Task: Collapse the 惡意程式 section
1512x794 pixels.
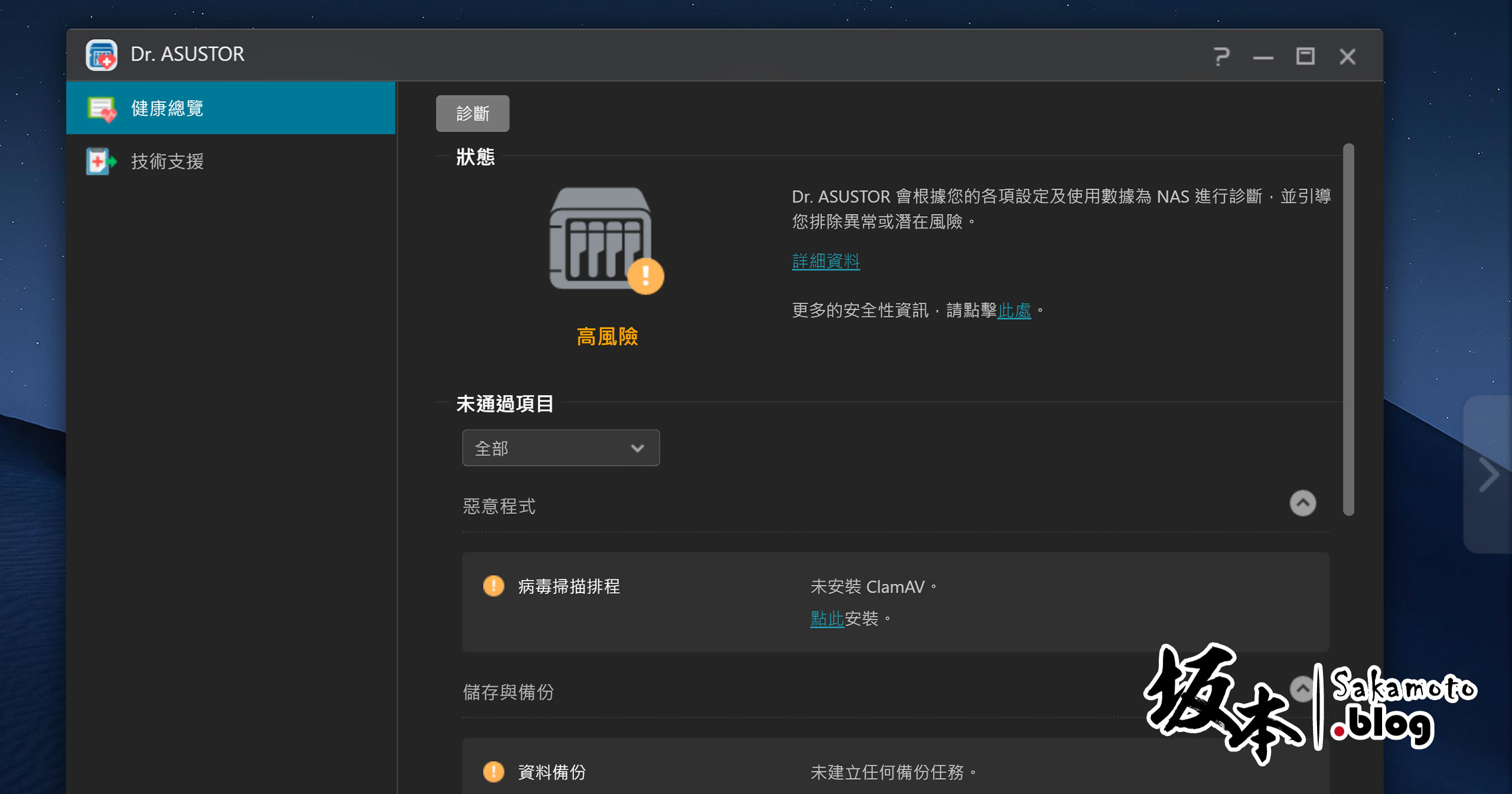Action: pyautogui.click(x=1302, y=503)
